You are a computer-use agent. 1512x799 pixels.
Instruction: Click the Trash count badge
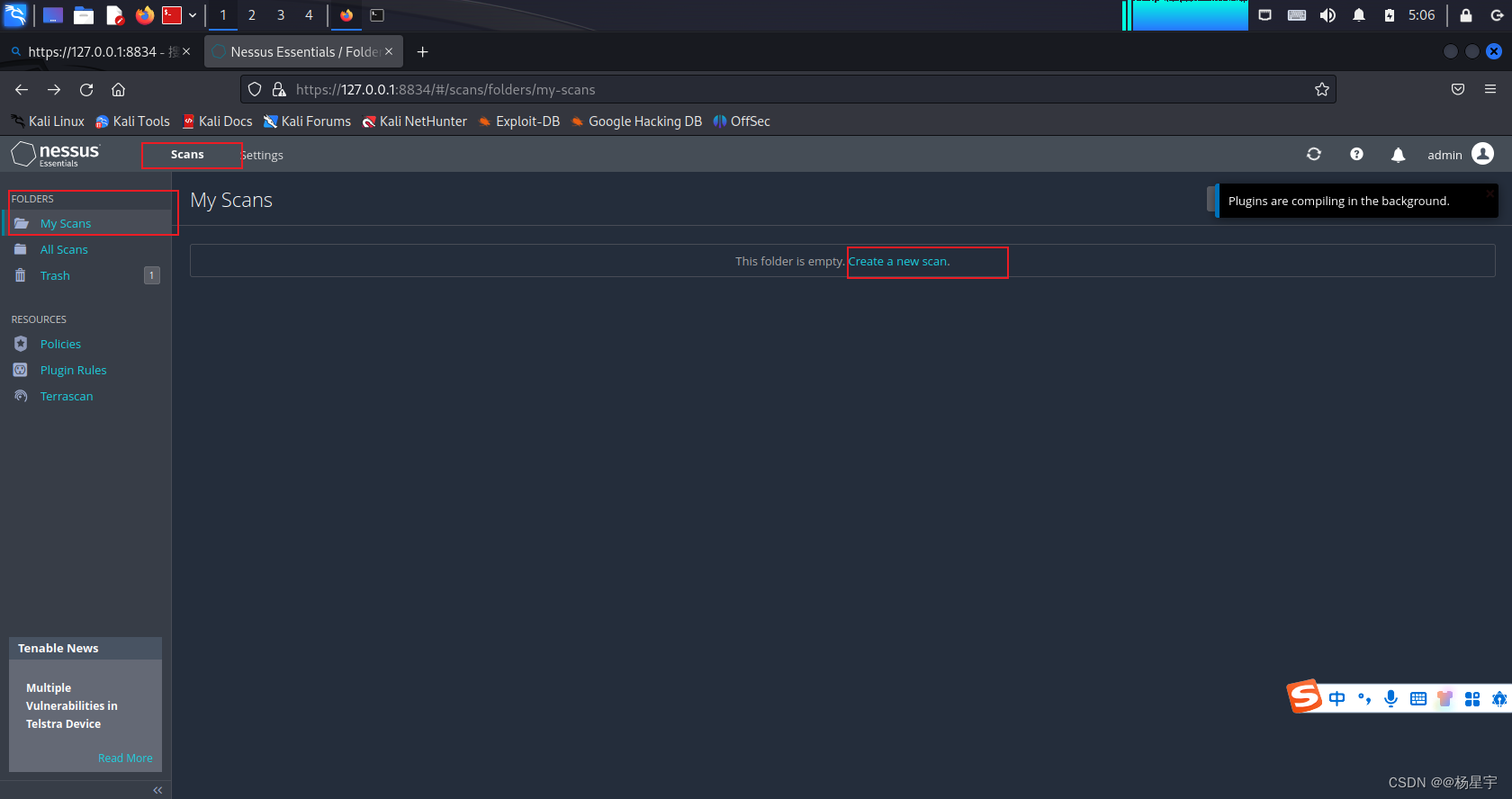coord(152,275)
